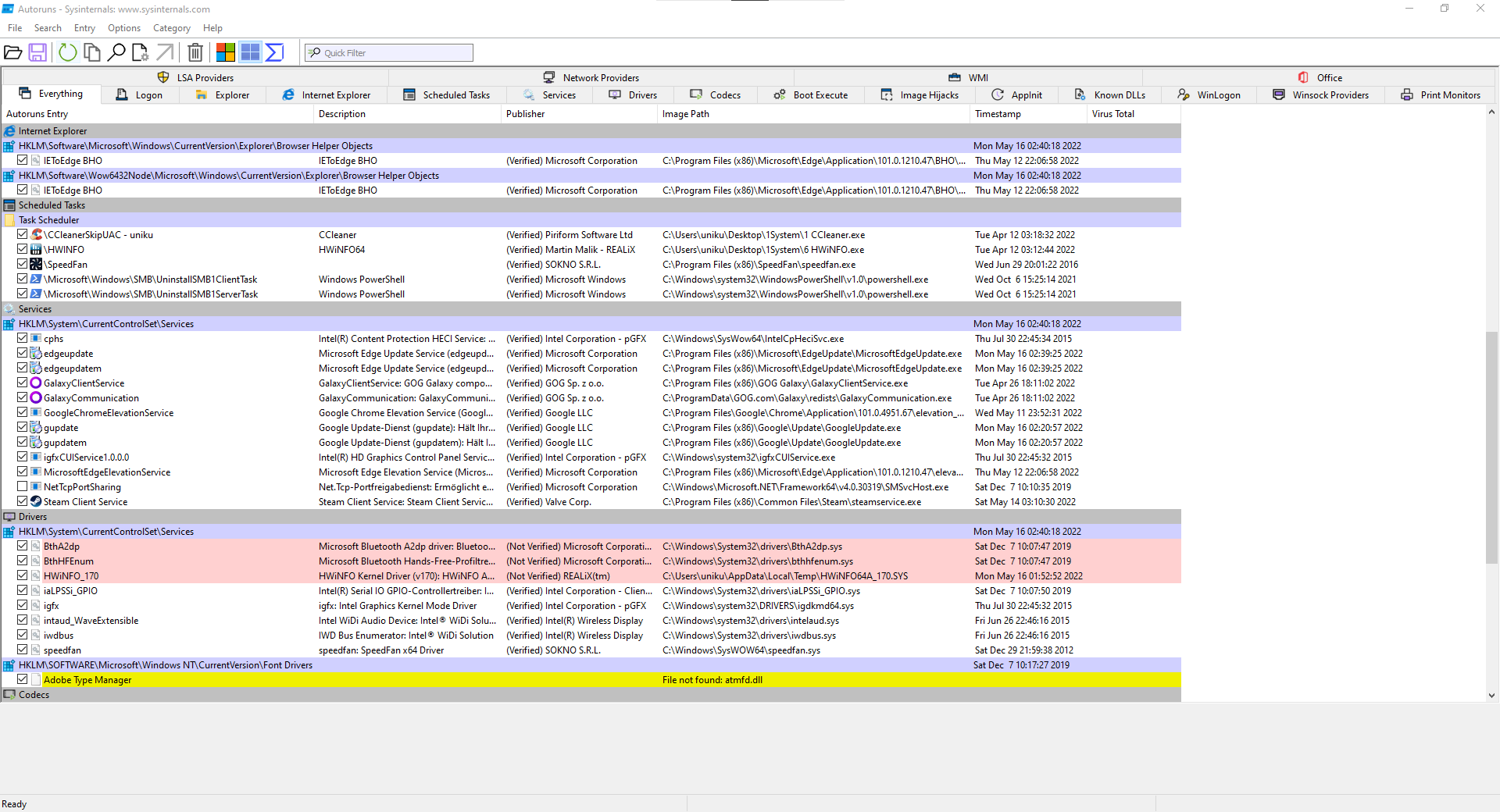Screen dimensions: 1500x812
Task: Click the Description column header
Action: (407, 114)
